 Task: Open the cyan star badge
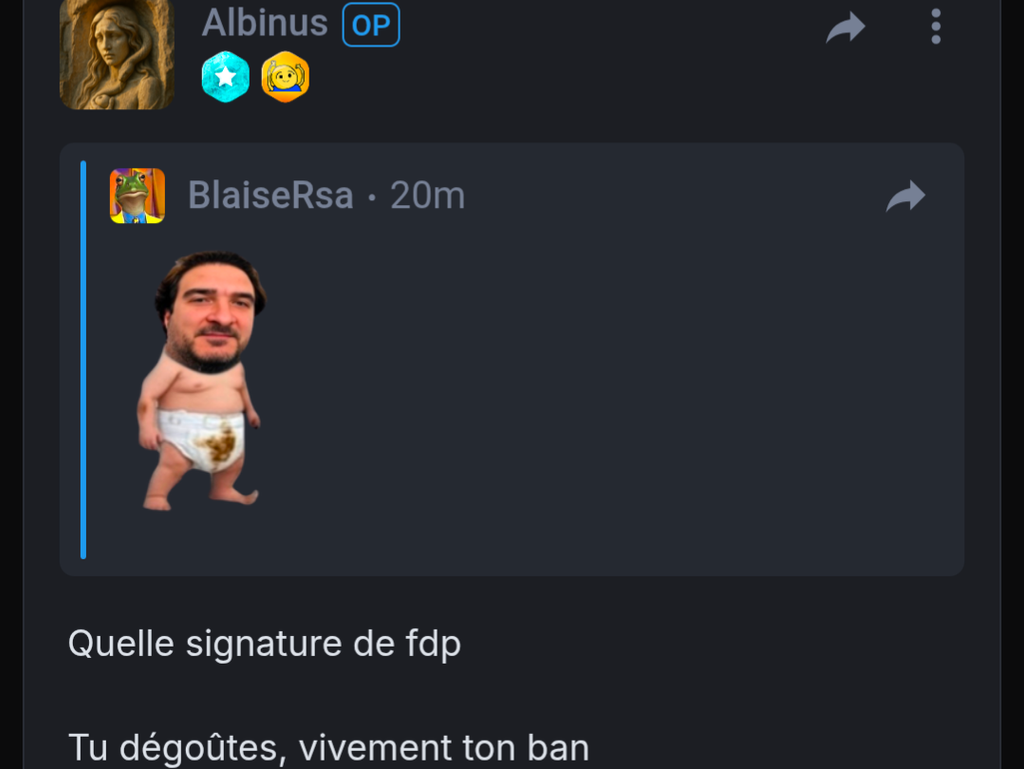225,77
